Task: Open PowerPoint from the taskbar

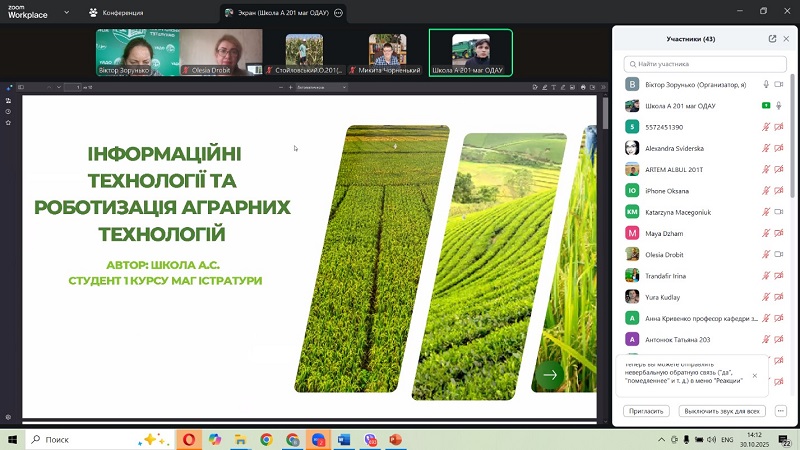Action: (x=395, y=439)
